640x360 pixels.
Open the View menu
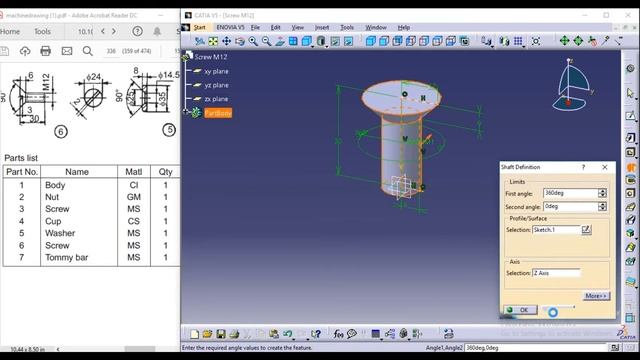tap(298, 28)
